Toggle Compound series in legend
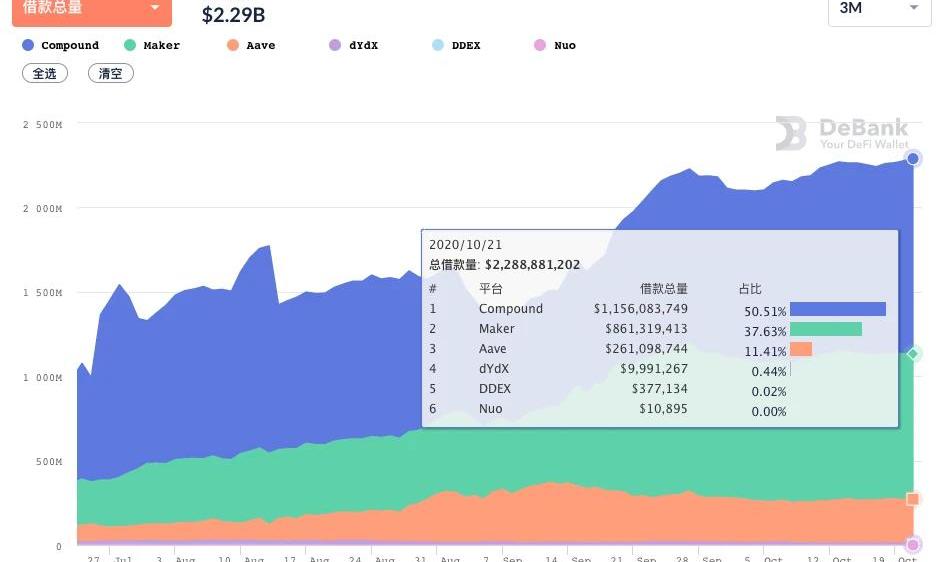Image resolution: width=943 pixels, height=562 pixels. coord(61,45)
